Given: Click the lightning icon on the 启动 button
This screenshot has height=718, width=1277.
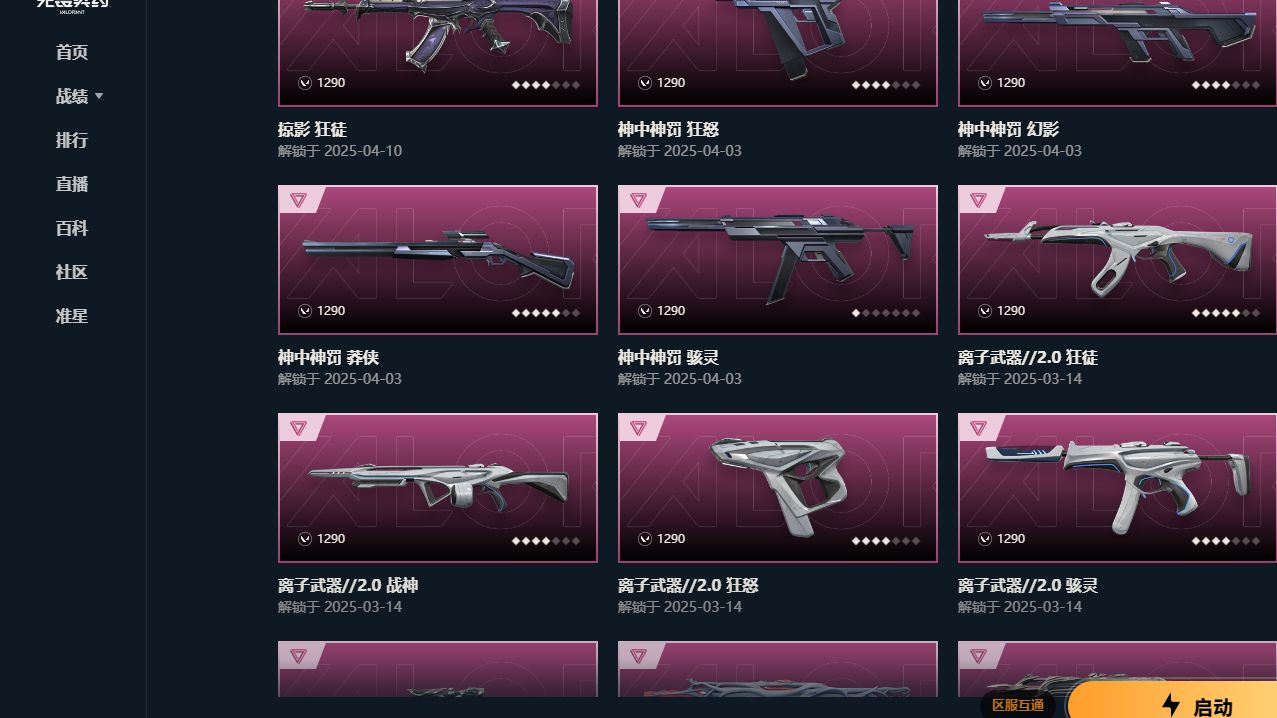Looking at the screenshot, I should tap(1171, 705).
